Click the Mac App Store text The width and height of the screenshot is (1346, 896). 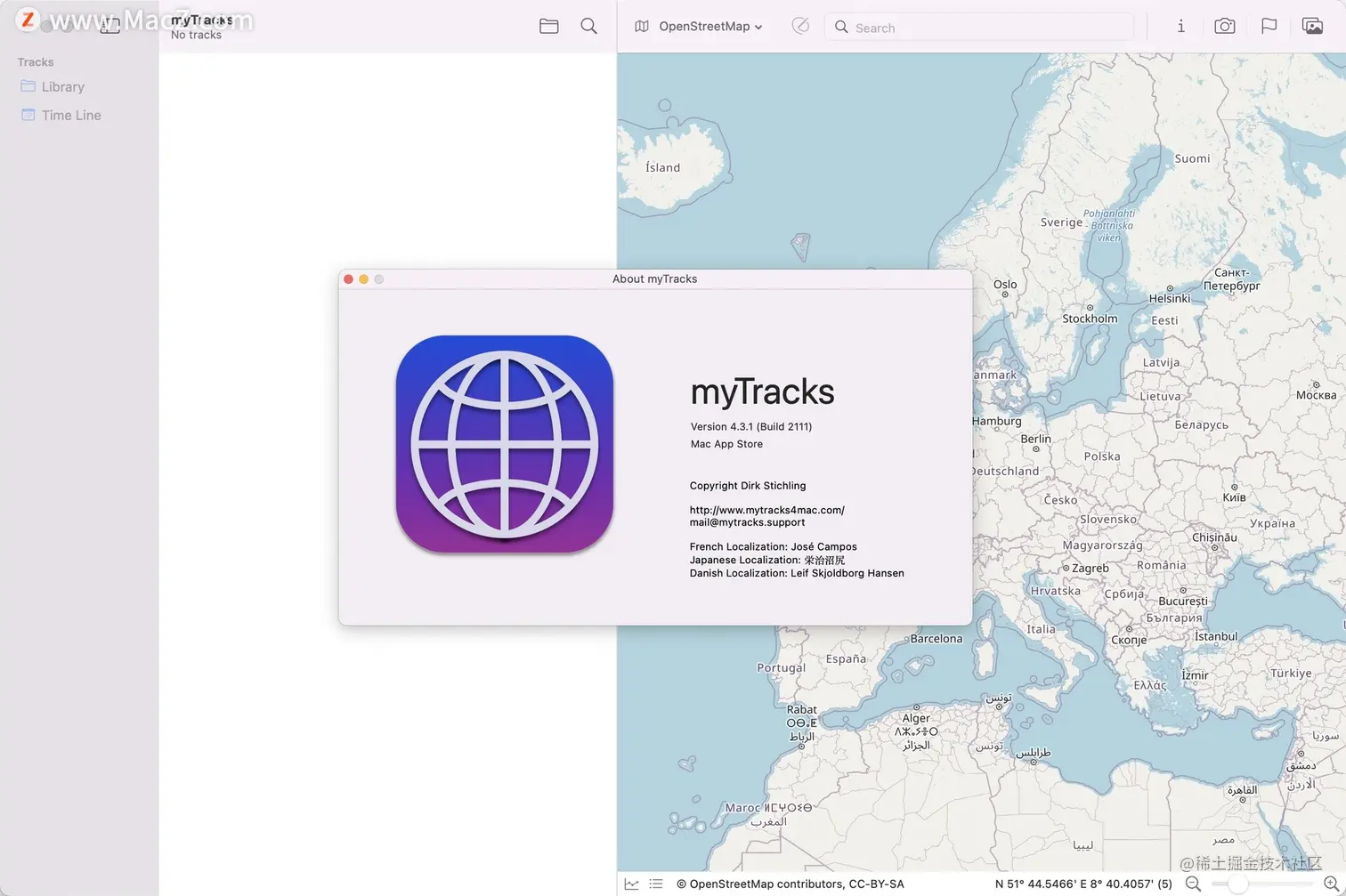(x=726, y=444)
